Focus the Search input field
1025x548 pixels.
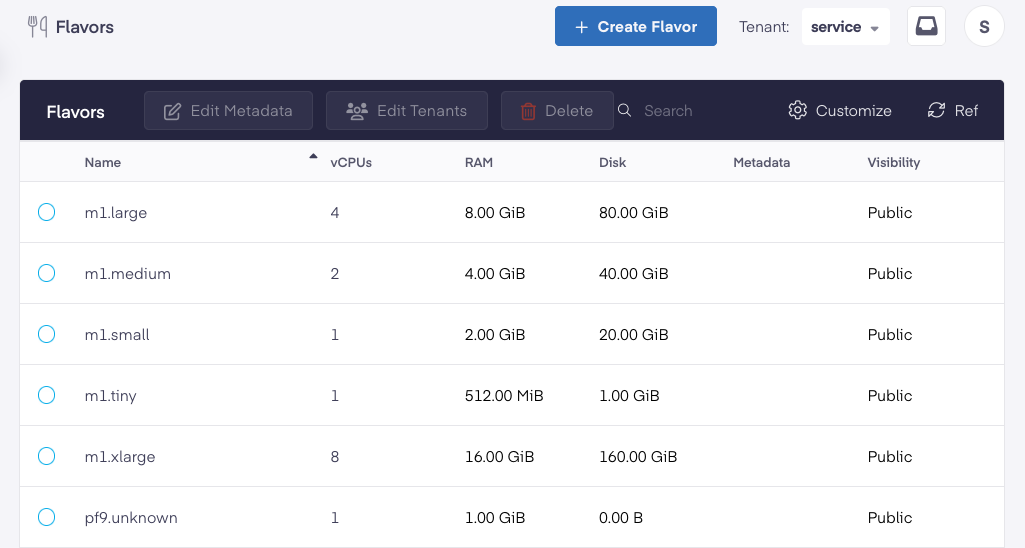pos(690,111)
